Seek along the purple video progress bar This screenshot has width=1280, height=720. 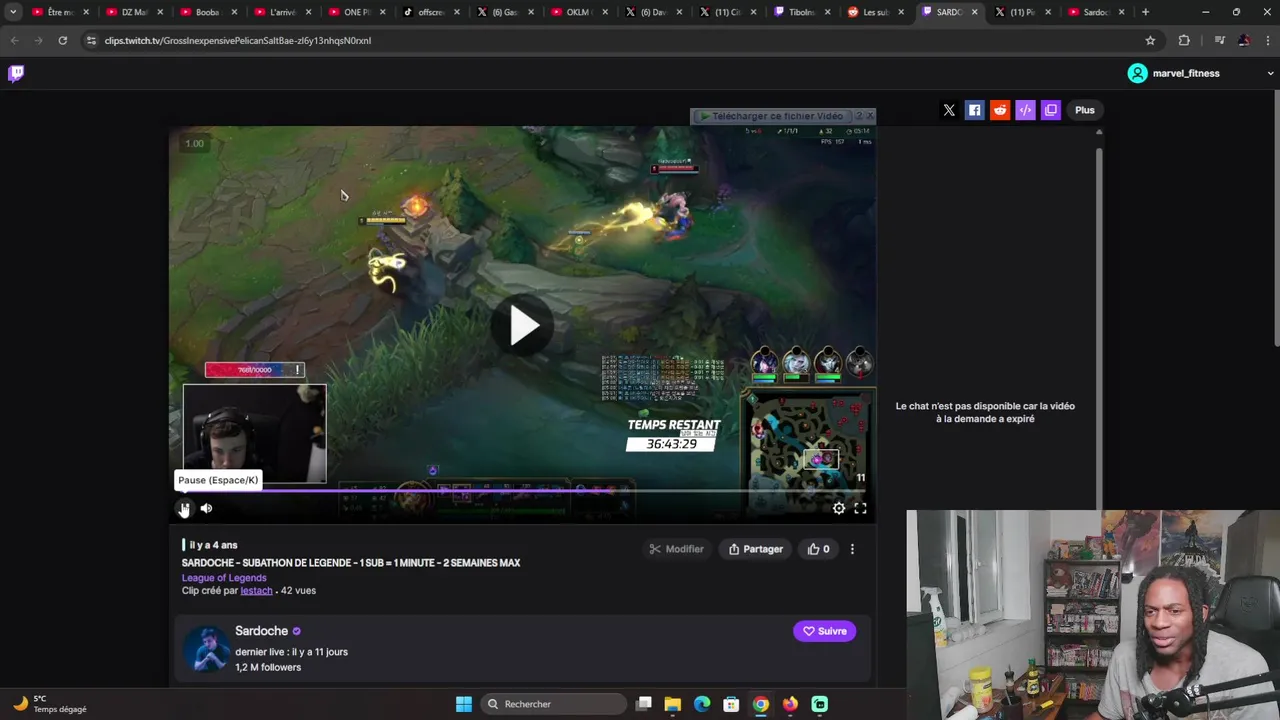point(522,490)
